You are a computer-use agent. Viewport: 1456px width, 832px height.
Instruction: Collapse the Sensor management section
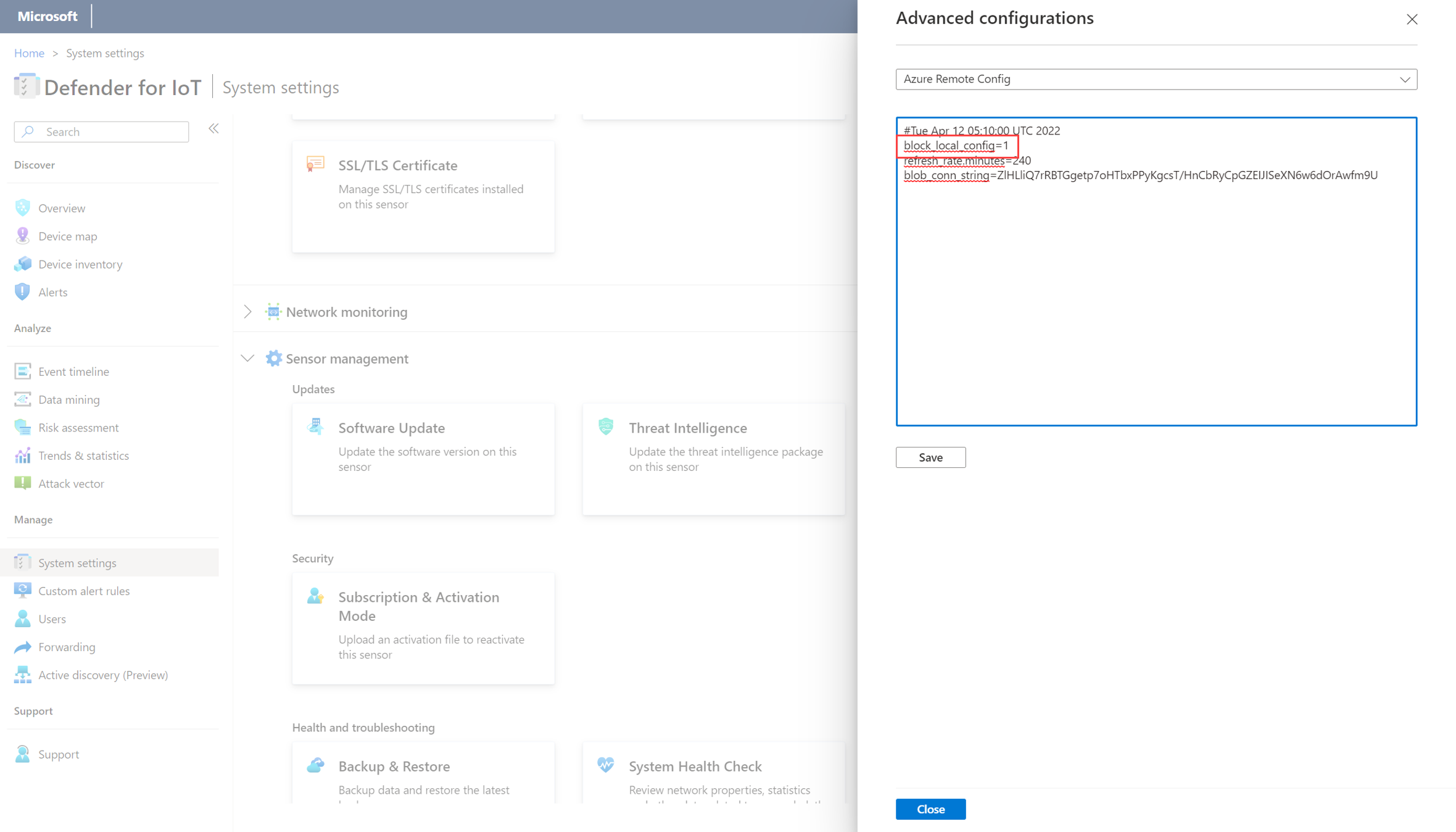point(247,359)
